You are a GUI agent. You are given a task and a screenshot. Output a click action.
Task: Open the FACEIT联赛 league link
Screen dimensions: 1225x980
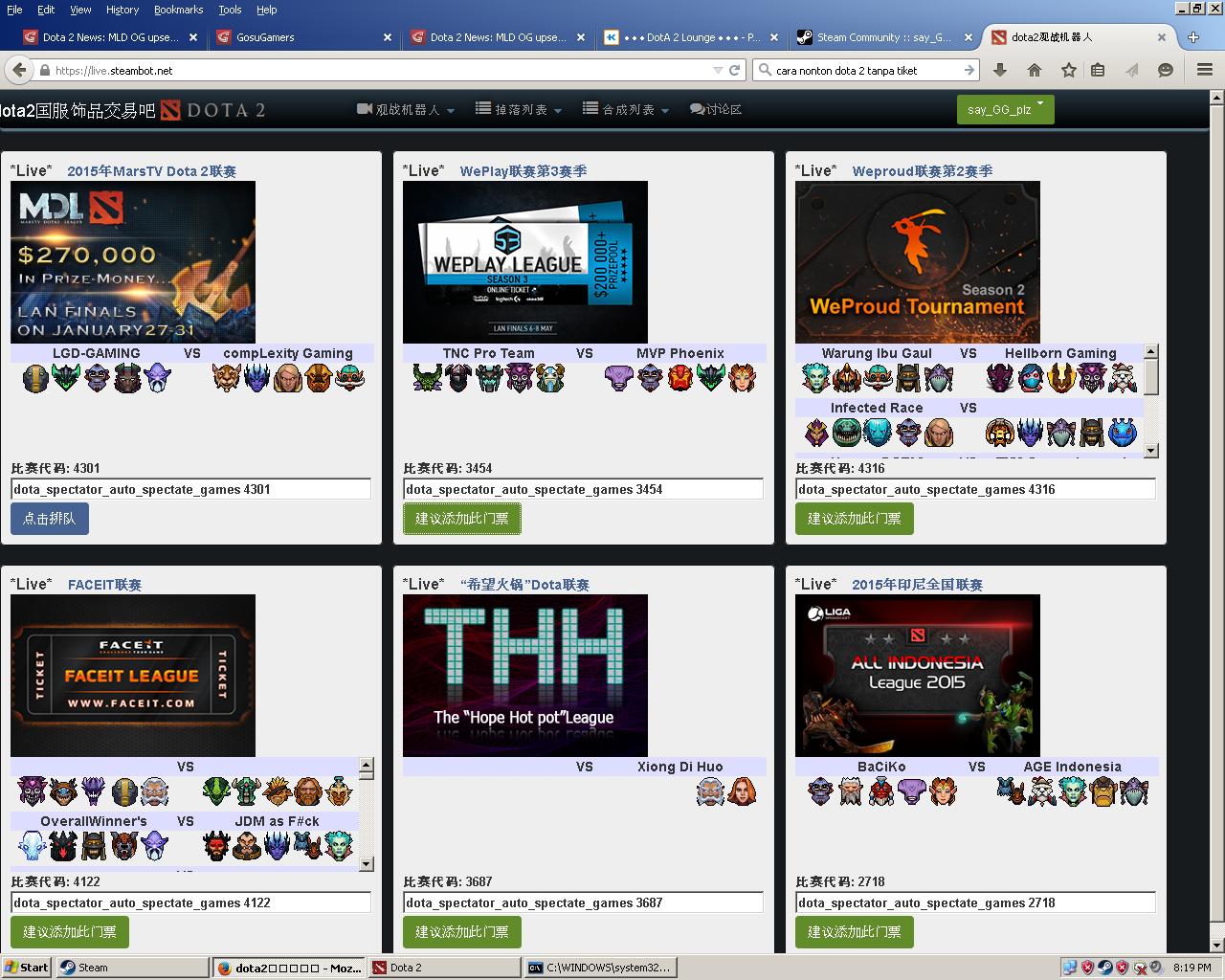[x=104, y=585]
